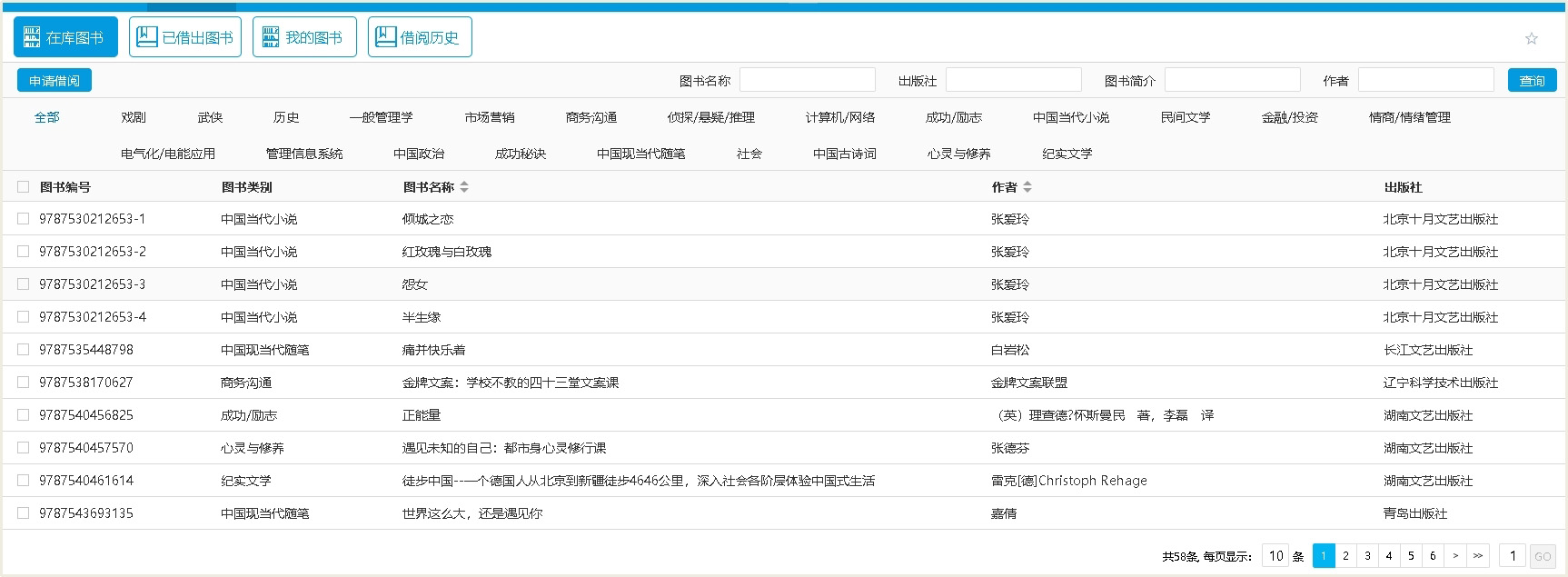The image size is (1568, 577).
Task: Go to next page arrow
Action: (x=1455, y=556)
